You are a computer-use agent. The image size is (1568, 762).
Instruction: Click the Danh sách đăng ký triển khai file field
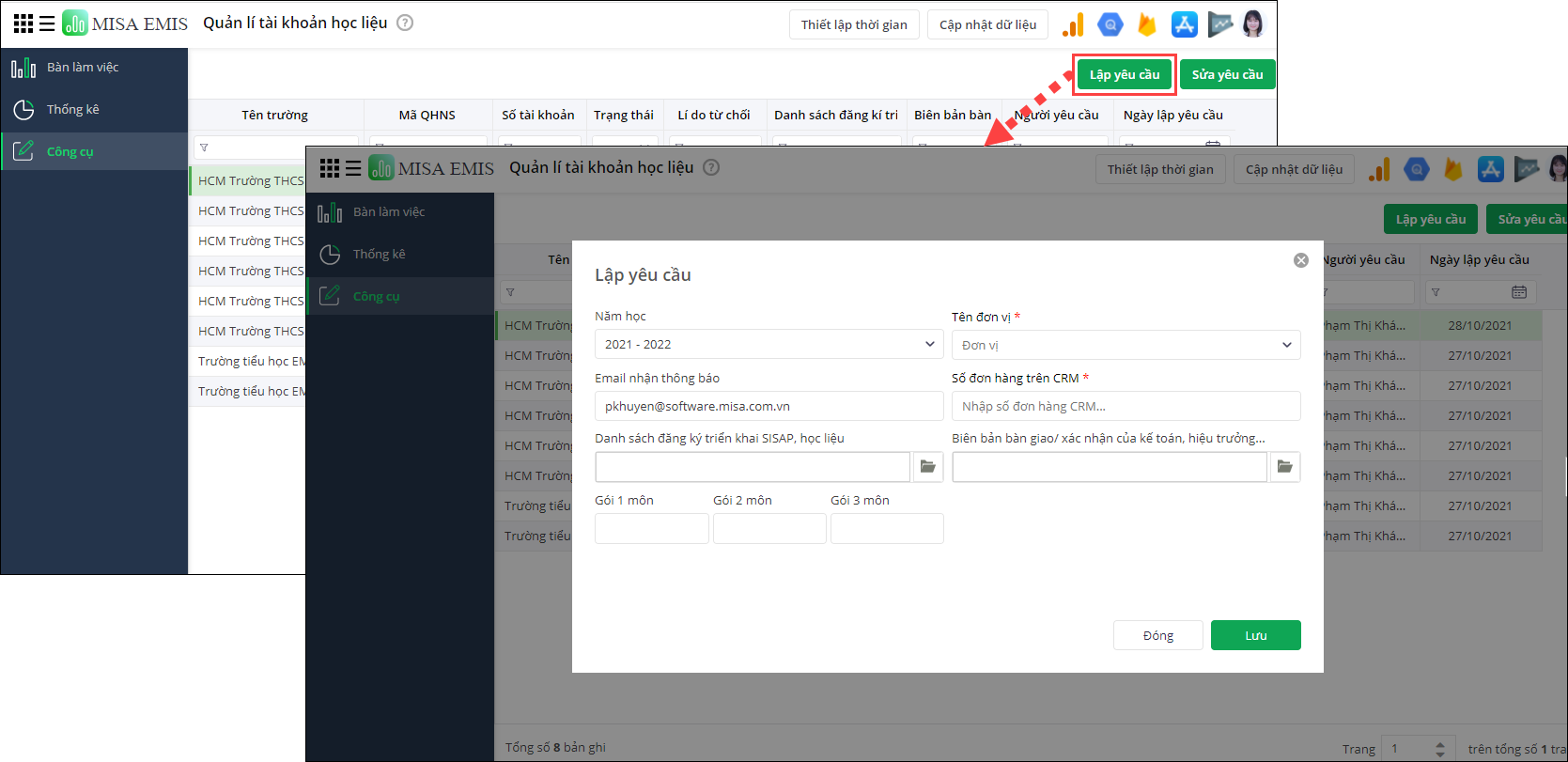753,467
